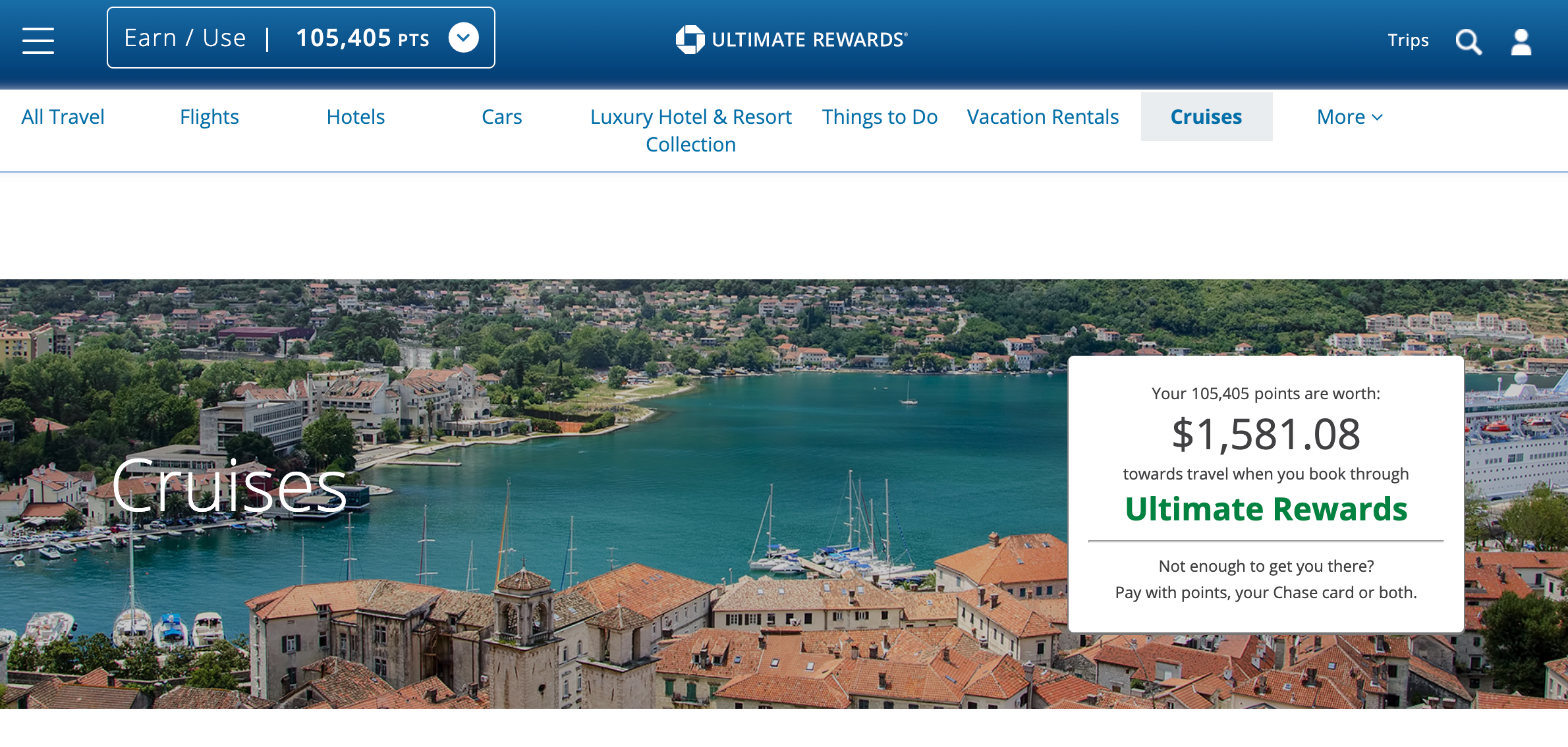Viewport: 1568px width, 747px height.
Task: Expand the Earn / Use points dropdown arrow
Action: pos(464,38)
